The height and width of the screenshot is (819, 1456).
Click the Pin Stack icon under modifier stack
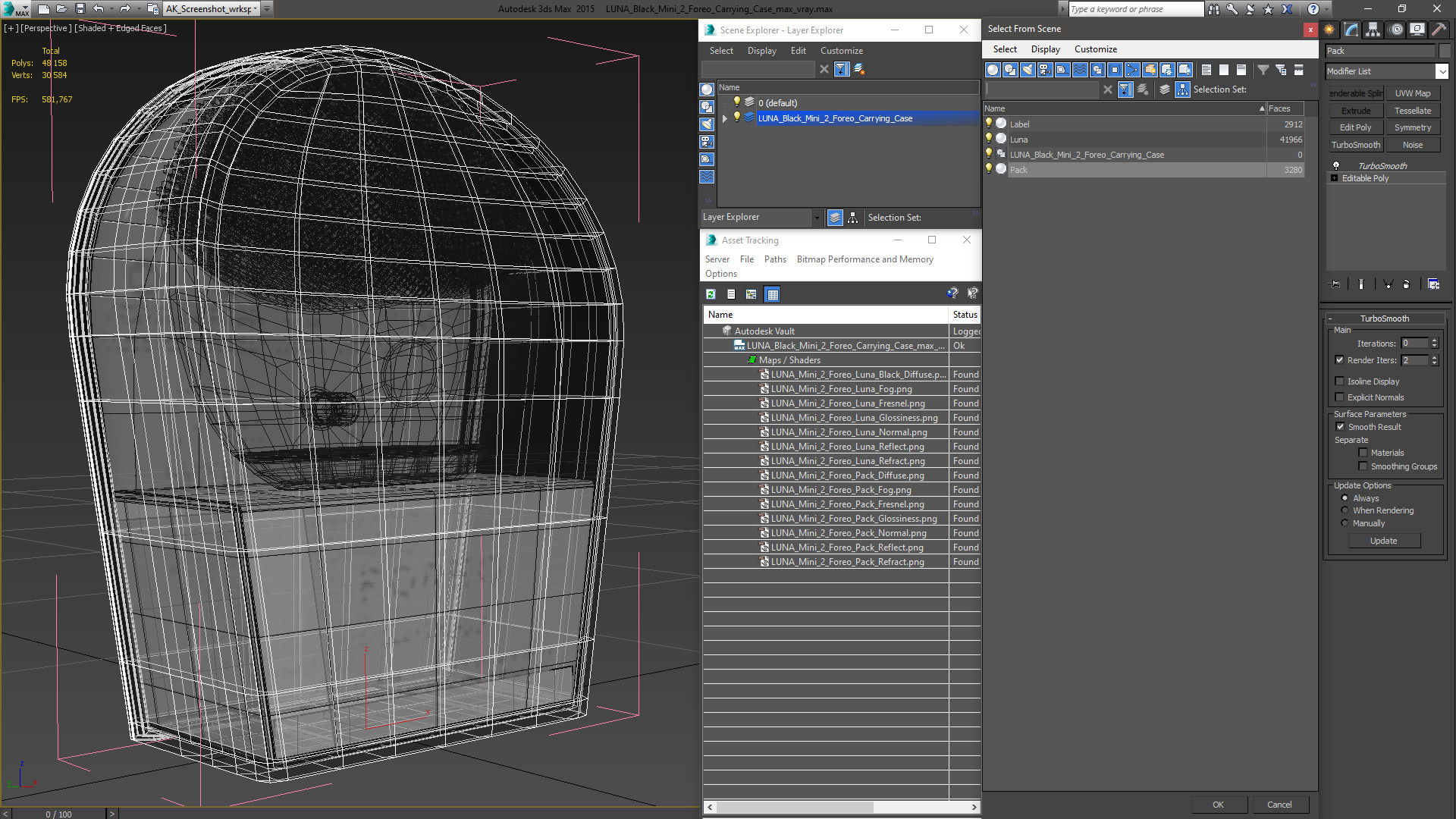tap(1335, 284)
